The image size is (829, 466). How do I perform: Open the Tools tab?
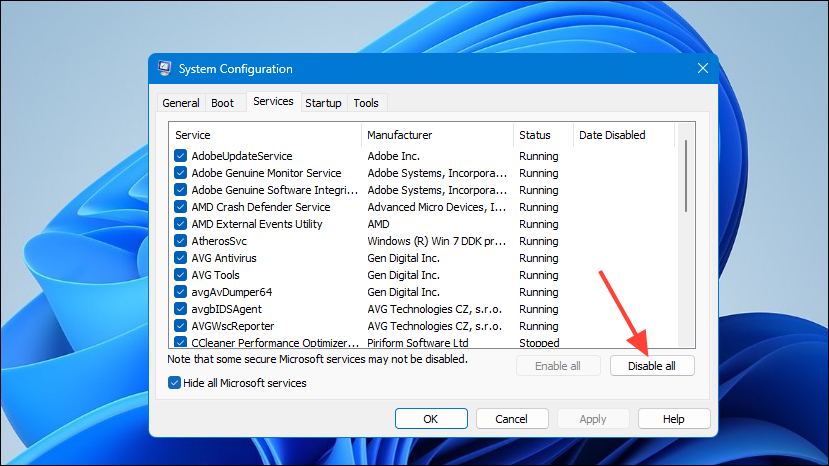pos(366,103)
